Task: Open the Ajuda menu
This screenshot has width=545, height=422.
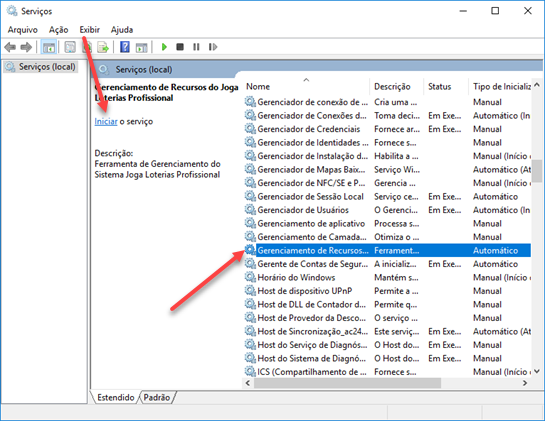Action: tap(122, 30)
